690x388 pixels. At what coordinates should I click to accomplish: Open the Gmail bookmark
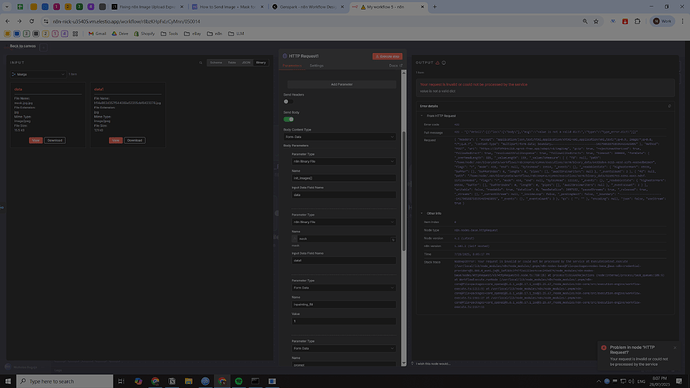97,33
